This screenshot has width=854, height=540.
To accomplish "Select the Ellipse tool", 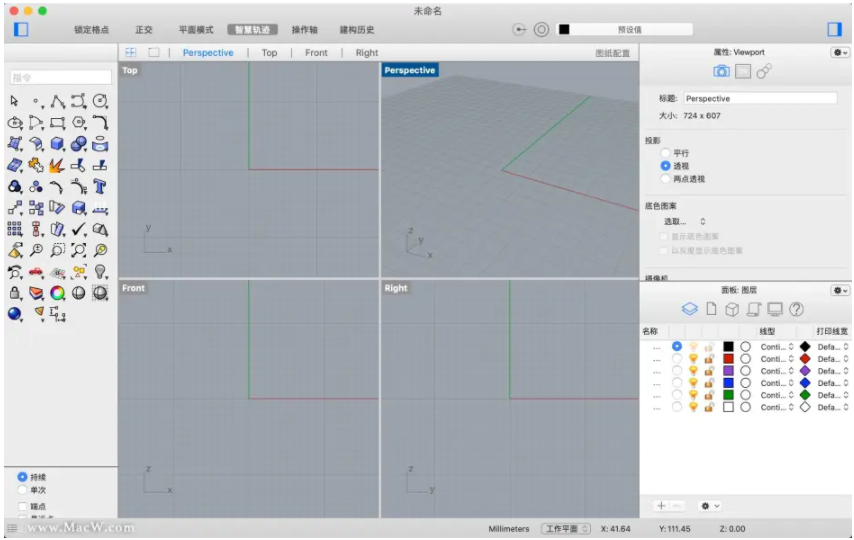I will (15, 122).
